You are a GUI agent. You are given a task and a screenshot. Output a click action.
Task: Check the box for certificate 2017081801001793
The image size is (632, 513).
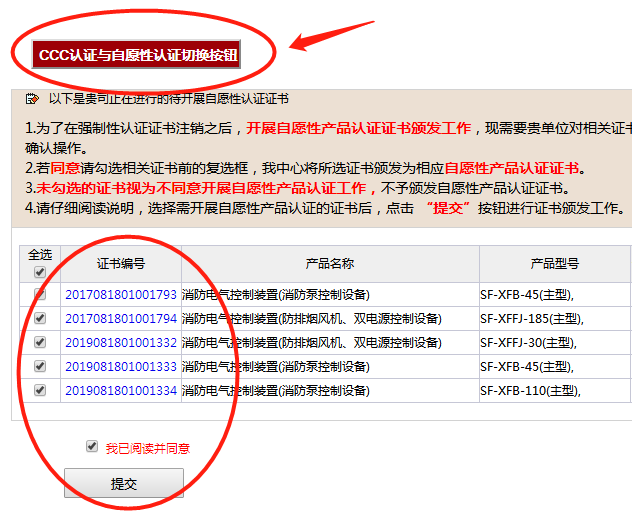pyautogui.click(x=40, y=295)
